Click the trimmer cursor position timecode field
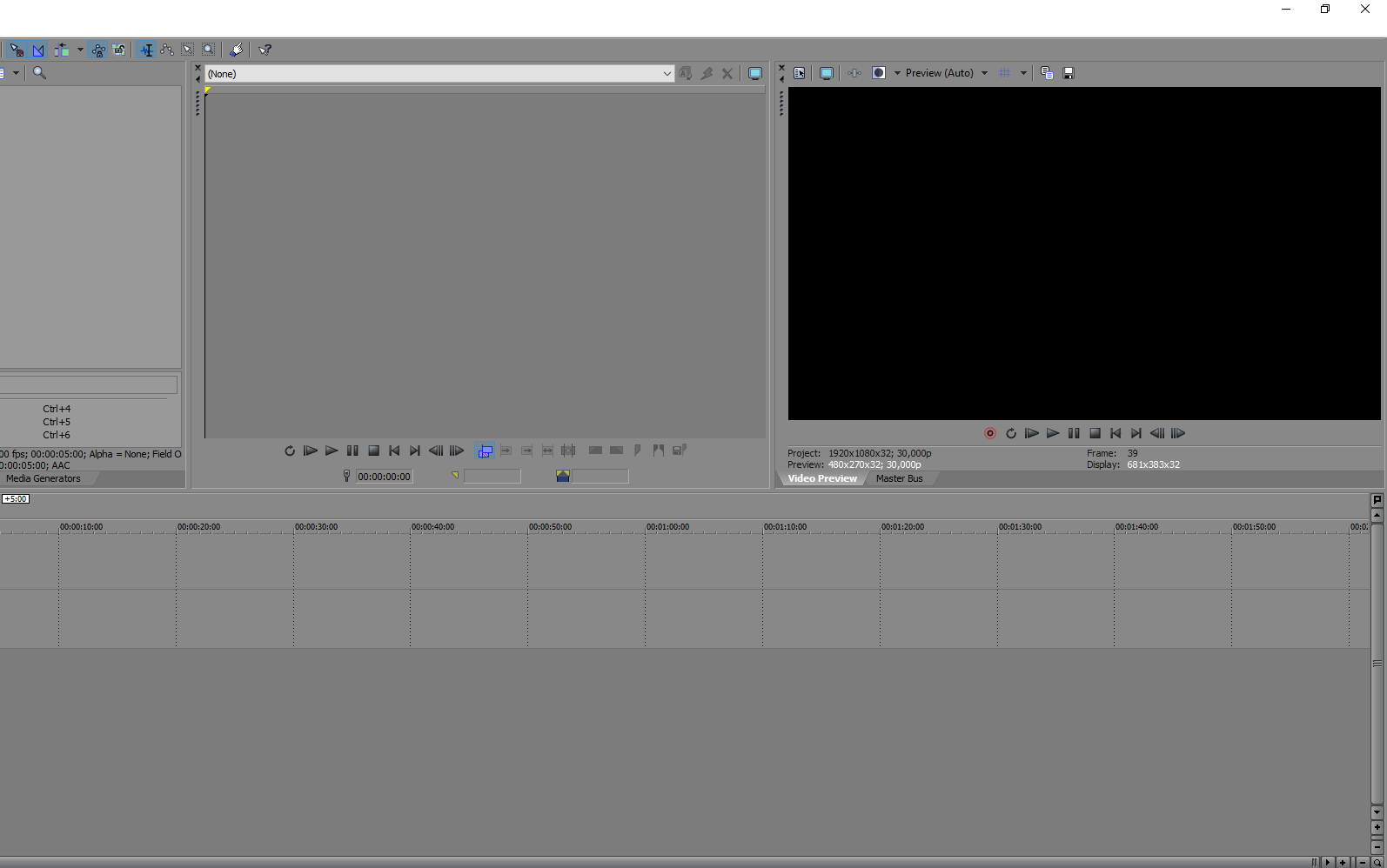 pos(384,477)
